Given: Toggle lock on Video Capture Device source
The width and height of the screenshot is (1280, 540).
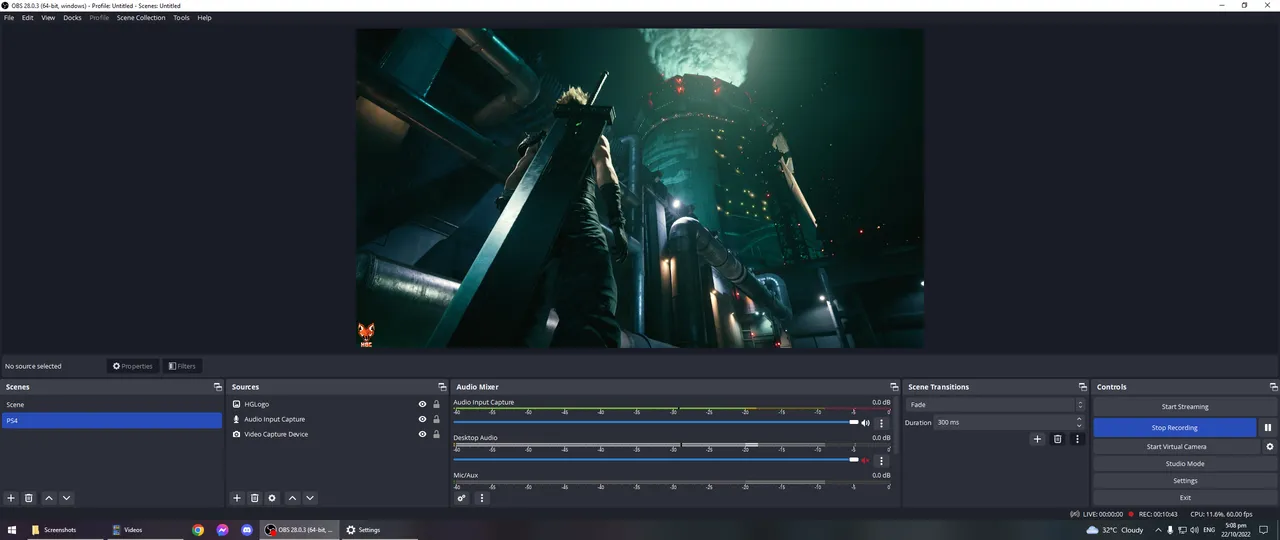Looking at the screenshot, I should (437, 434).
